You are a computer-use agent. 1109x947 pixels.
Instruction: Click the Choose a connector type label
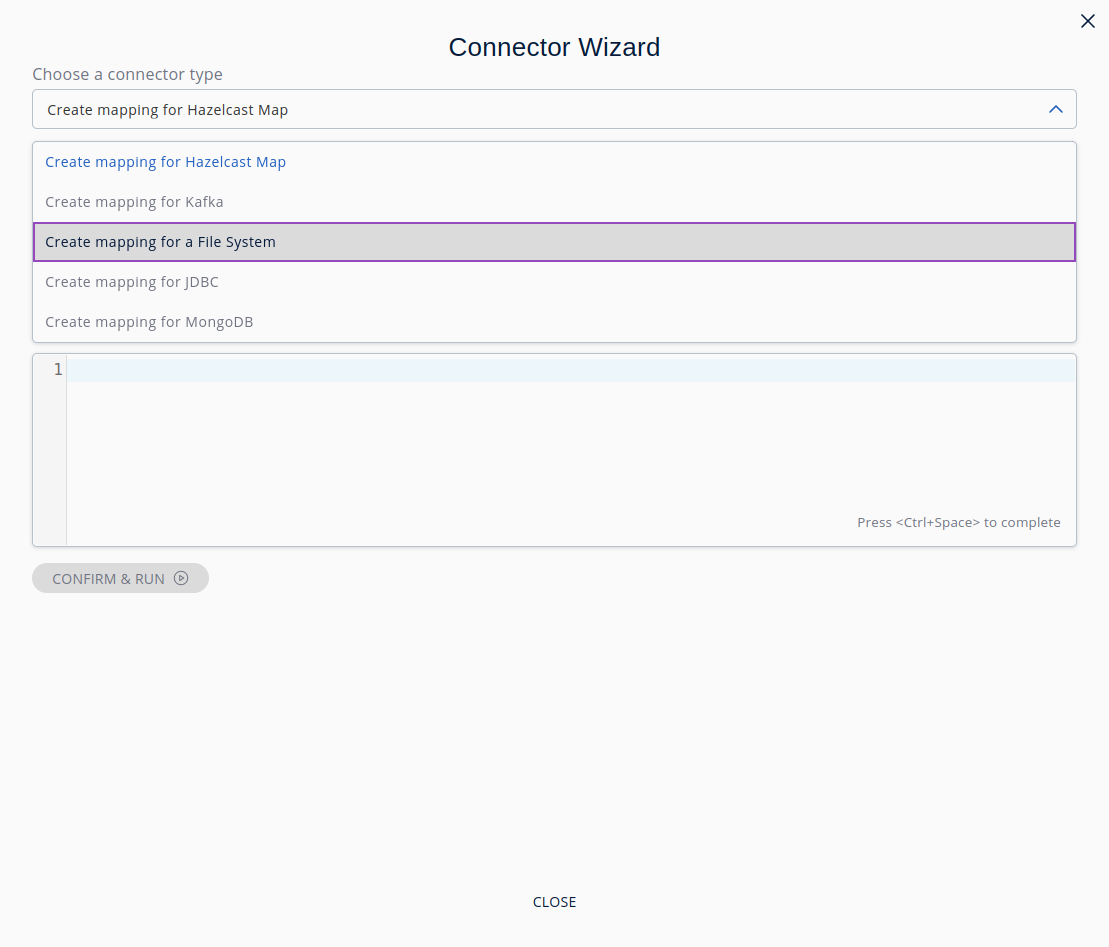[x=127, y=75]
